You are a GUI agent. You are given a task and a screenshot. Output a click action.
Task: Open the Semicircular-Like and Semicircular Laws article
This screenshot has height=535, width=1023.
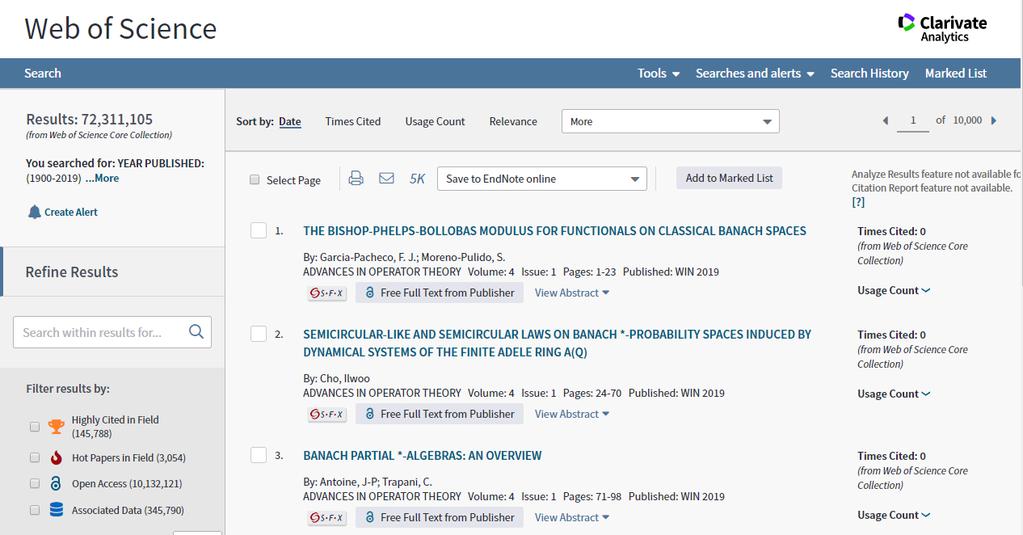557,343
